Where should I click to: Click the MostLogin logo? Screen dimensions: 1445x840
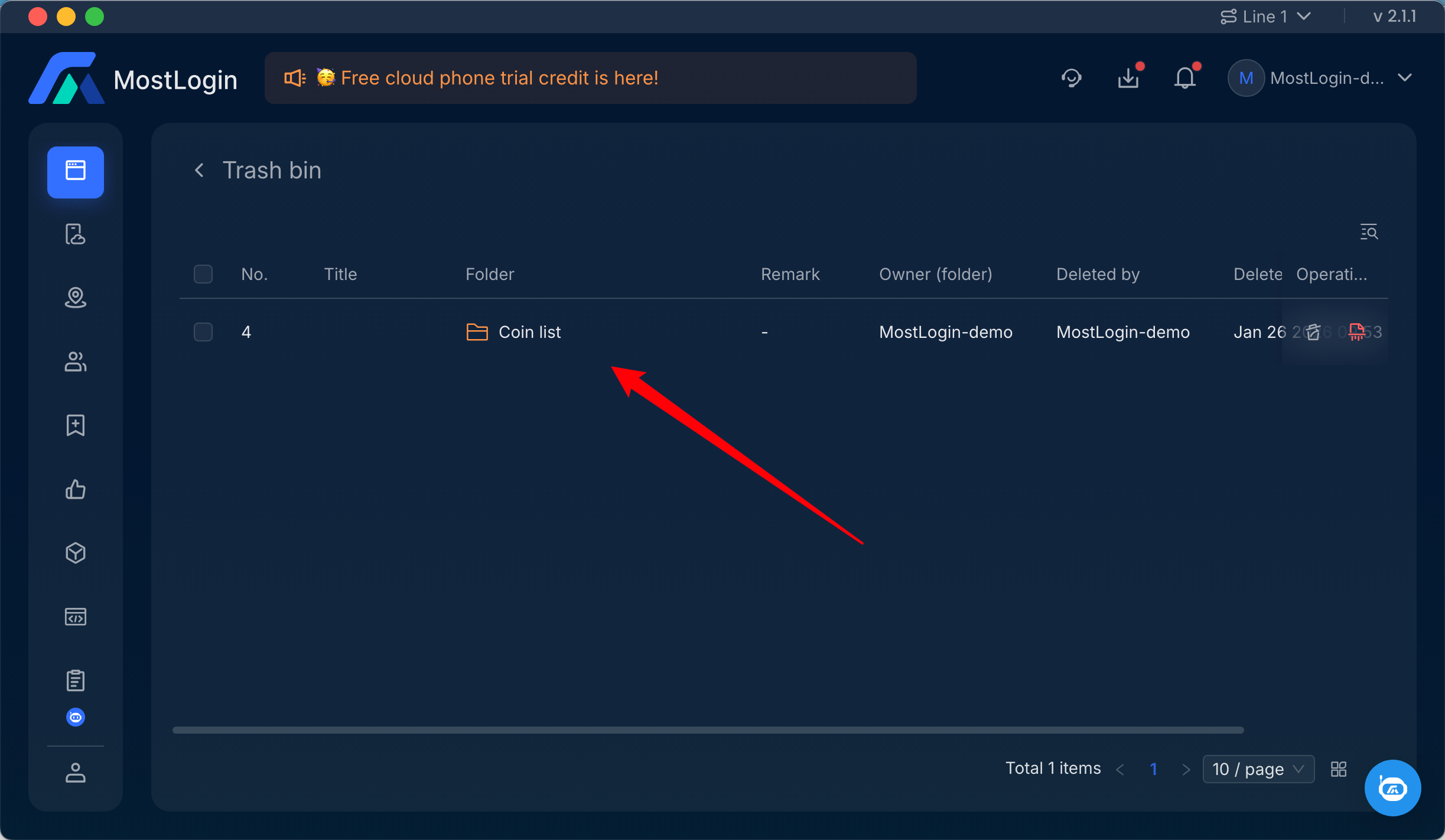click(66, 78)
